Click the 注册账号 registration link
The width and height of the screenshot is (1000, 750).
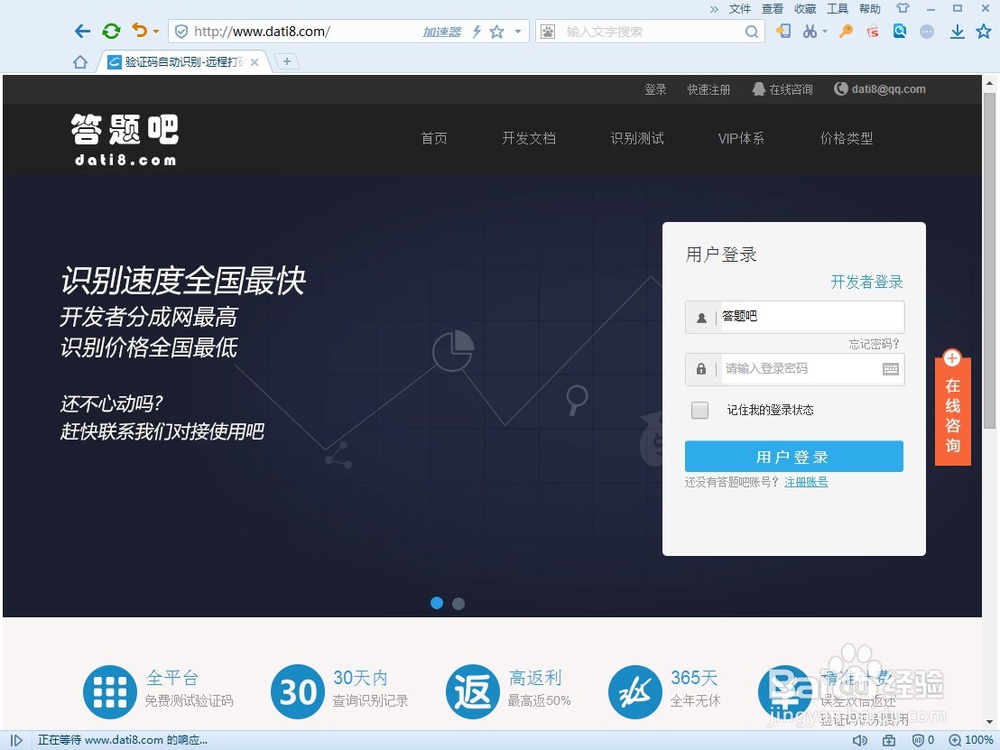[806, 481]
